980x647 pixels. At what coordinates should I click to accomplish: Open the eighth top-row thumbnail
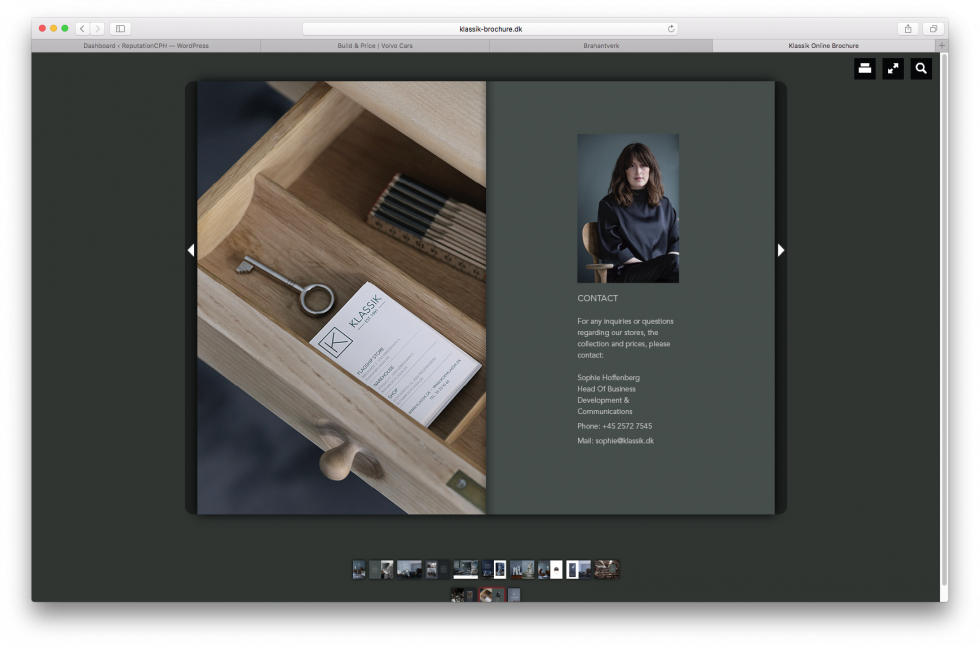pyautogui.click(x=550, y=569)
